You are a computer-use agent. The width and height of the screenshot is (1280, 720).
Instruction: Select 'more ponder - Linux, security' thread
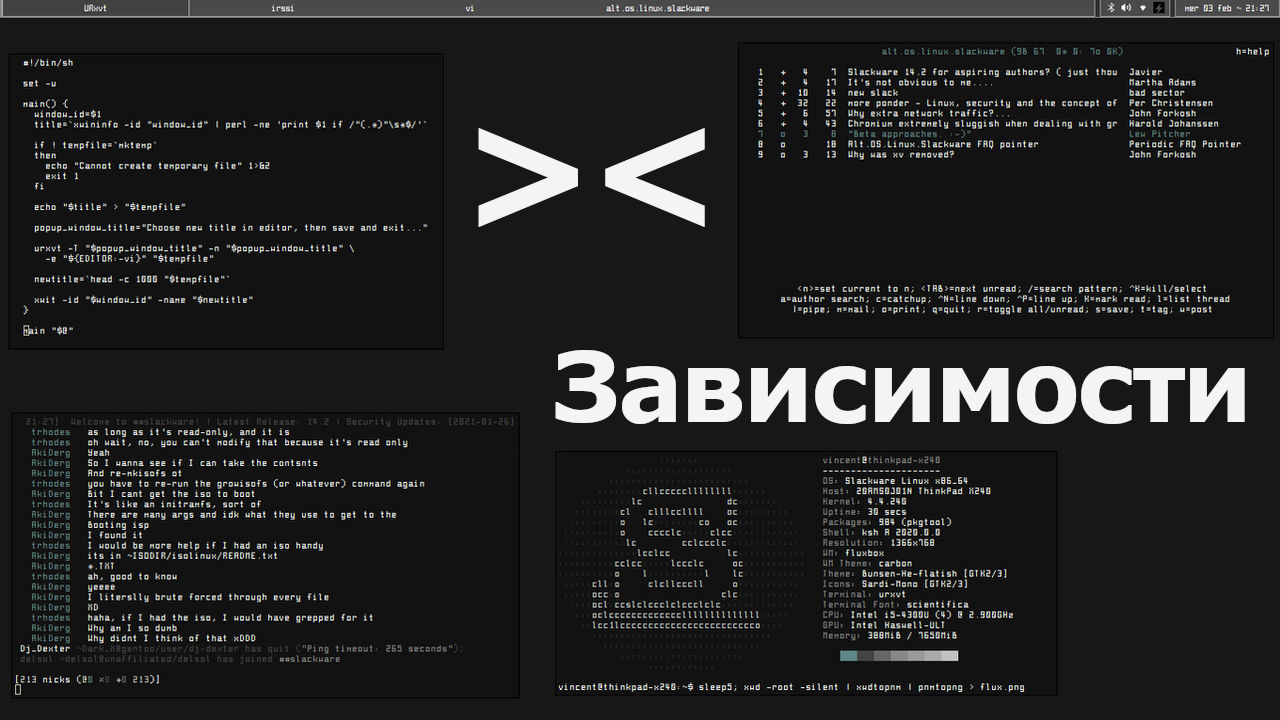[982, 103]
